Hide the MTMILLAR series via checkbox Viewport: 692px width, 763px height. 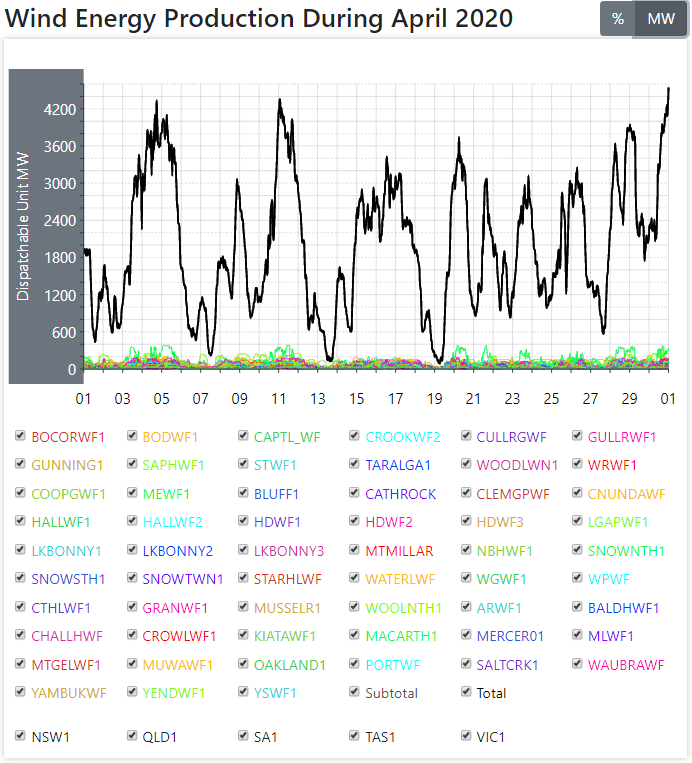(356, 550)
